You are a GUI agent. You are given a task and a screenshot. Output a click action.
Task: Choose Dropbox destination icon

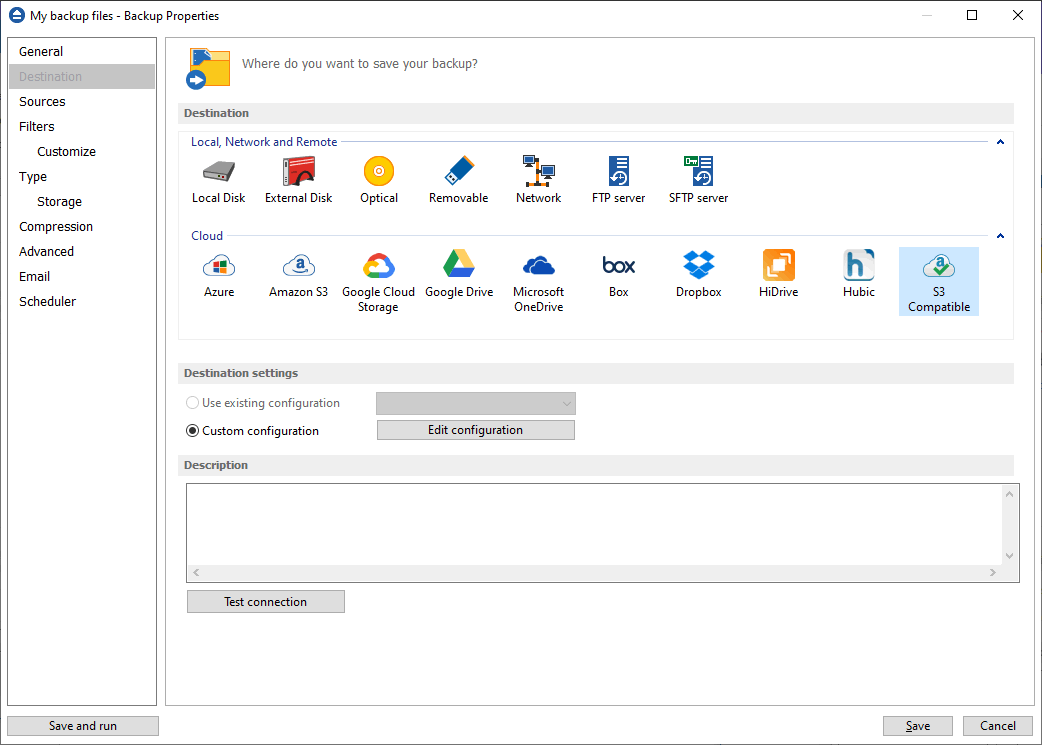[698, 274]
